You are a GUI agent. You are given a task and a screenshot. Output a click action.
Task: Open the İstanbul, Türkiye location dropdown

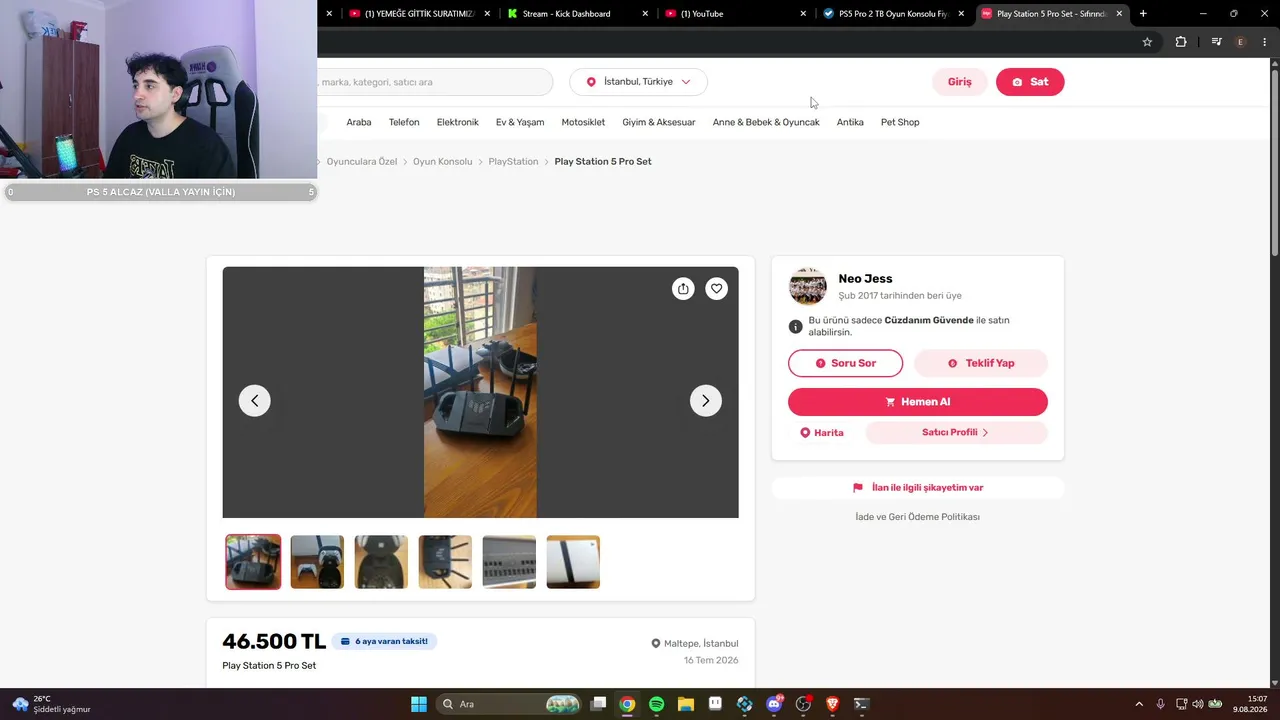tap(638, 82)
